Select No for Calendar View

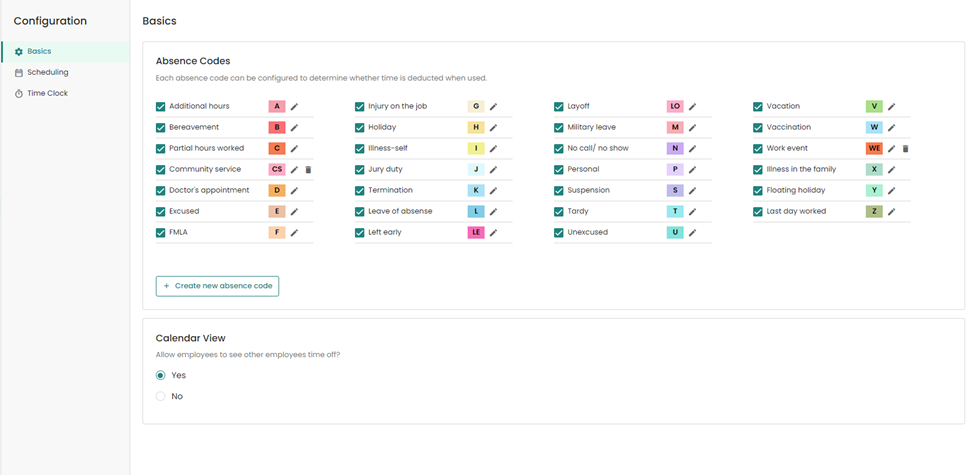[161, 397]
